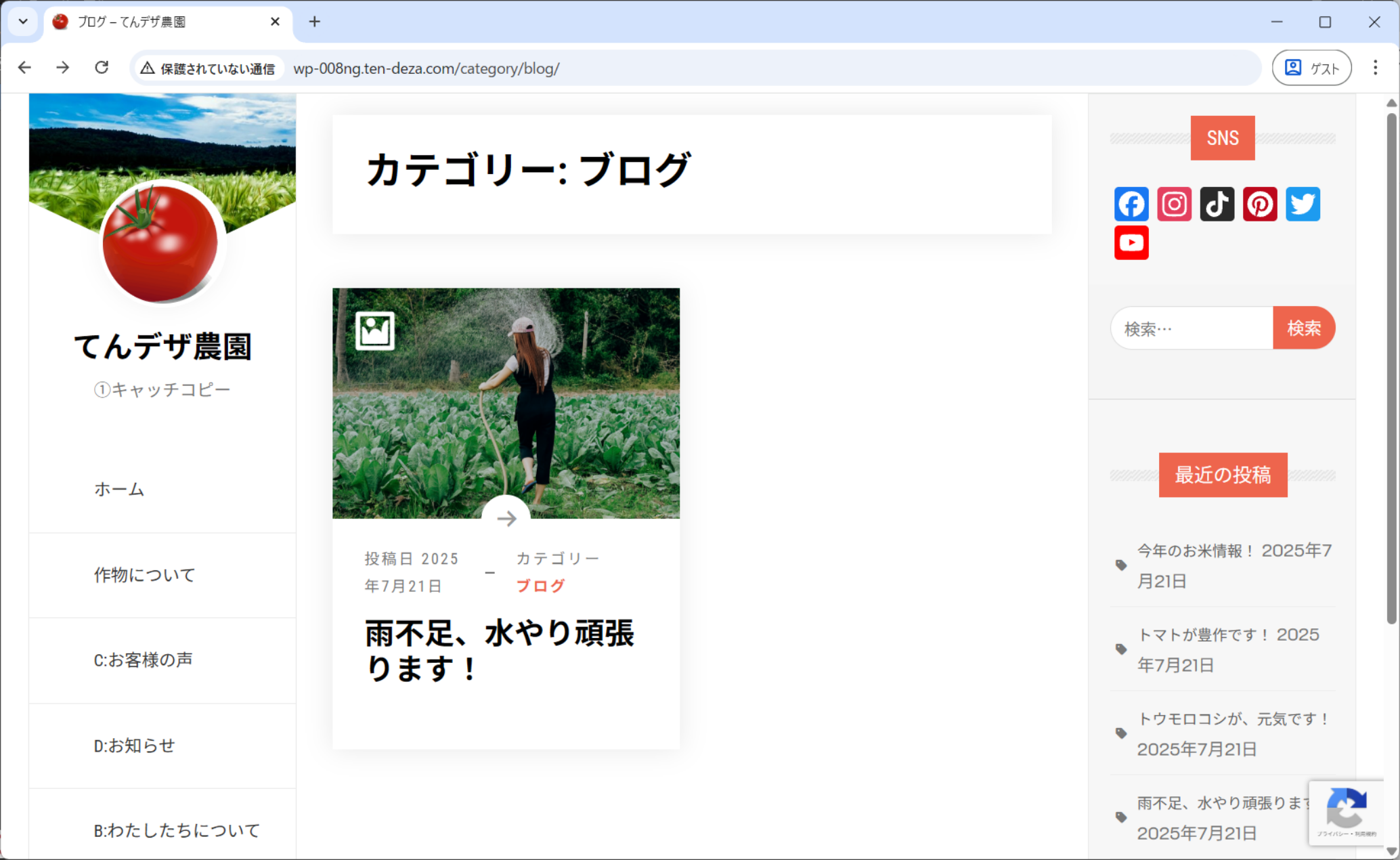The width and height of the screenshot is (1400, 860).
Task: Open the ブログ category link on post
Action: [x=540, y=586]
